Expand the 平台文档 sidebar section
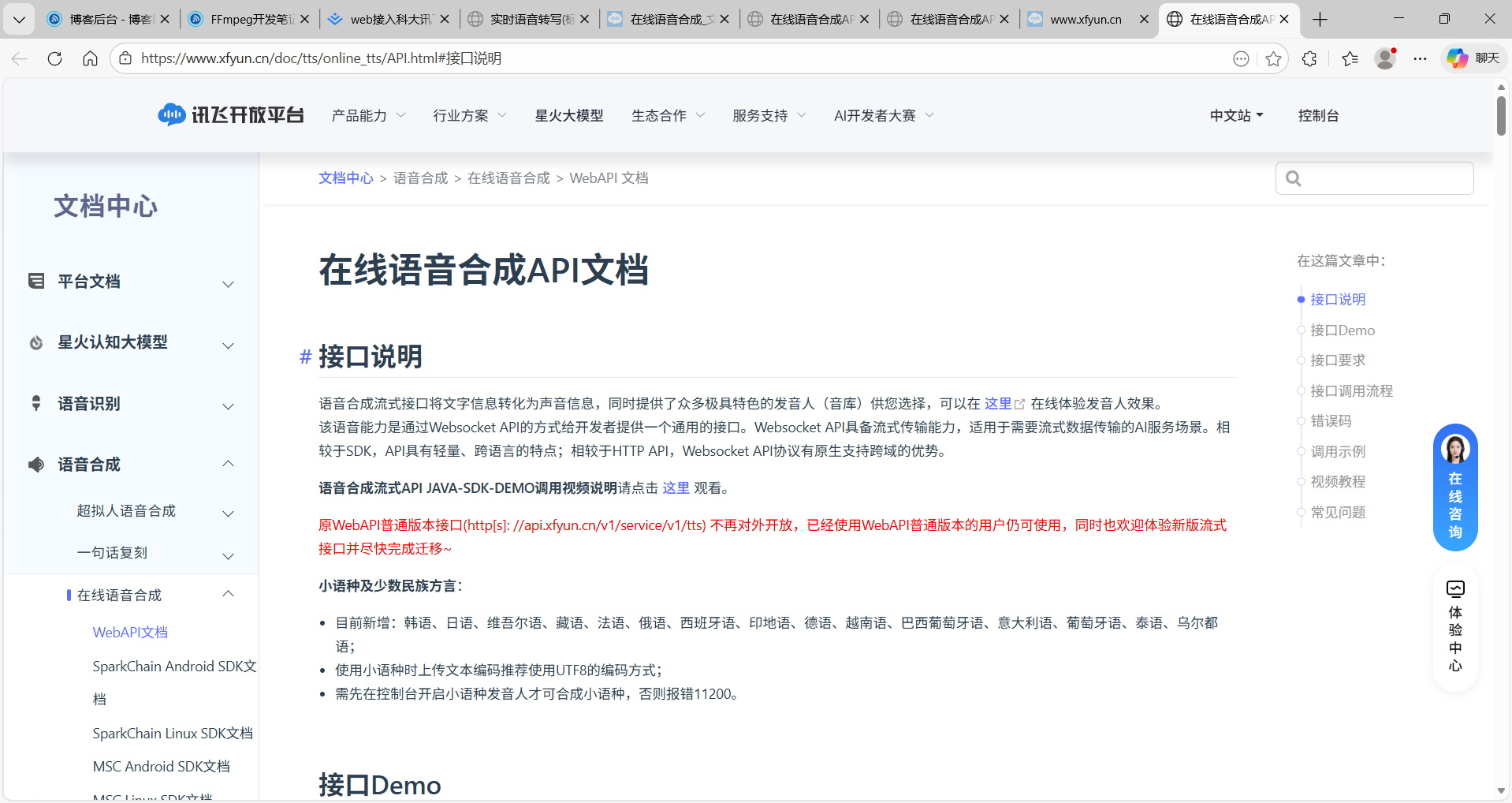Screen dimensions: 1512x803 click(x=228, y=284)
